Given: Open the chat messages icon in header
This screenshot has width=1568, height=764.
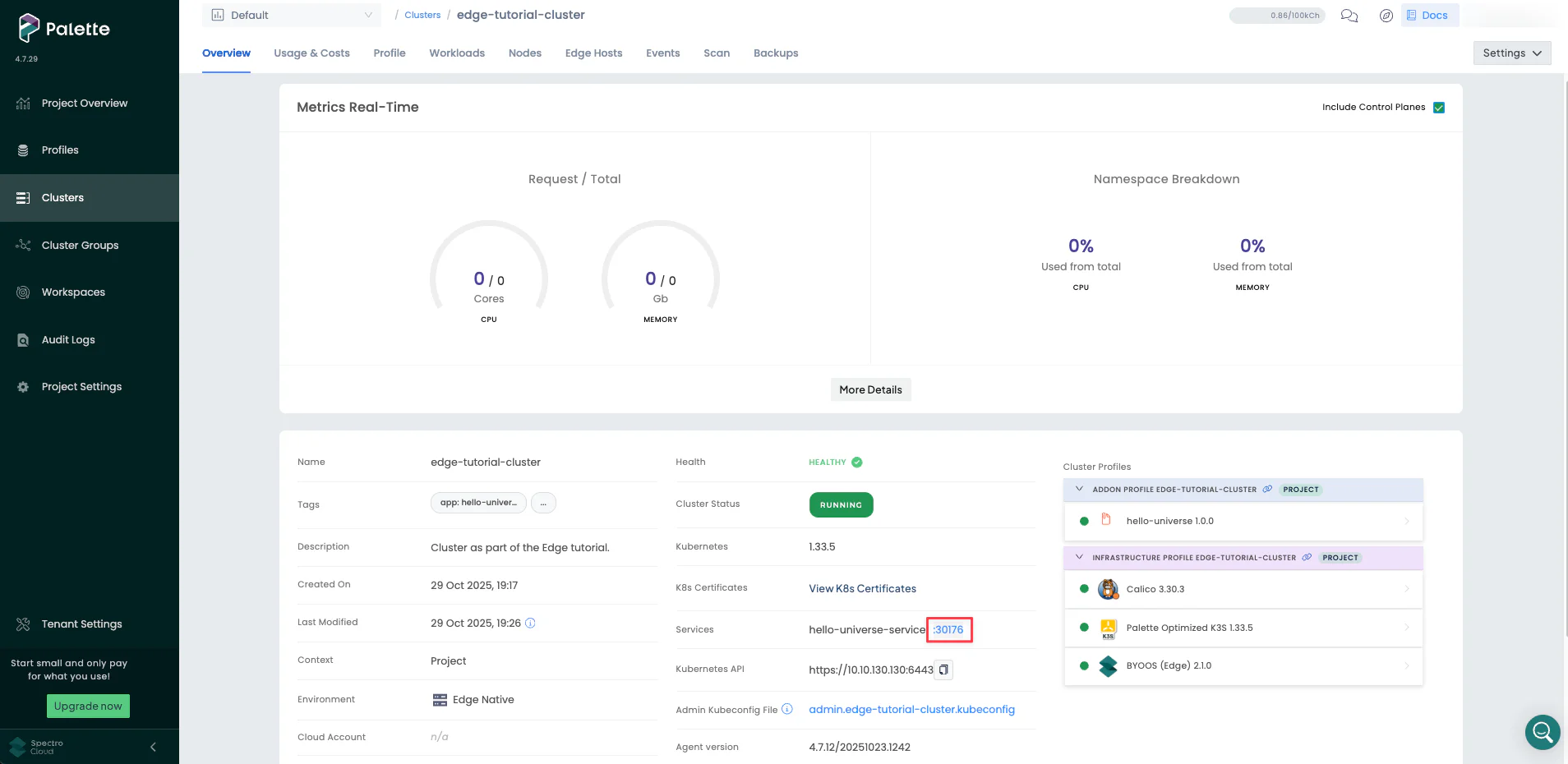Looking at the screenshot, I should click(x=1349, y=16).
